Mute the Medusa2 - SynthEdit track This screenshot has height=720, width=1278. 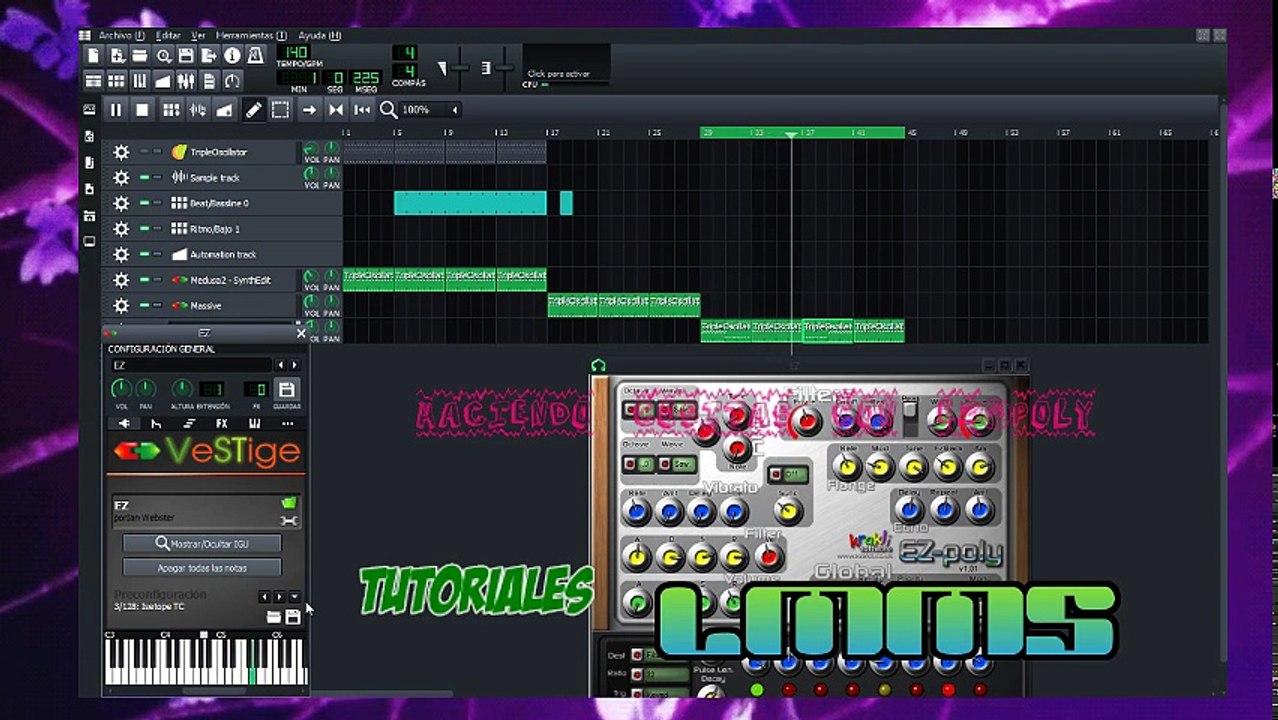144,280
